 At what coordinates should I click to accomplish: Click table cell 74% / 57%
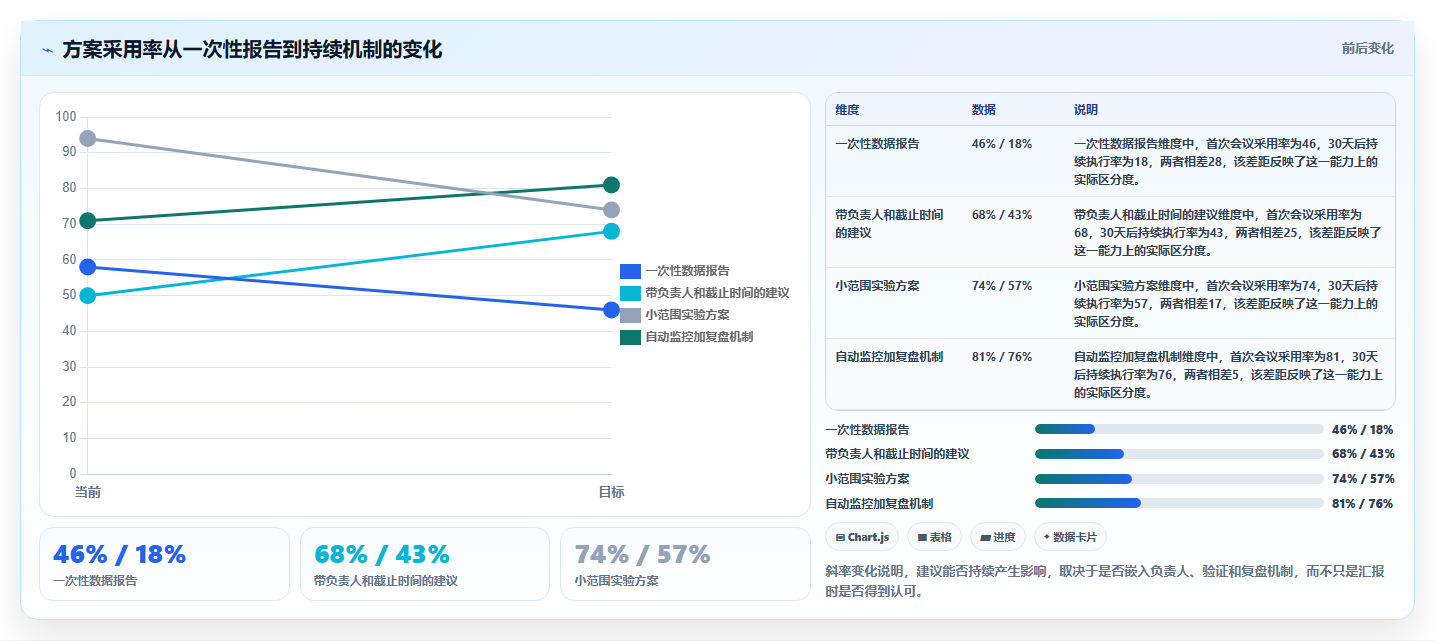click(1002, 286)
